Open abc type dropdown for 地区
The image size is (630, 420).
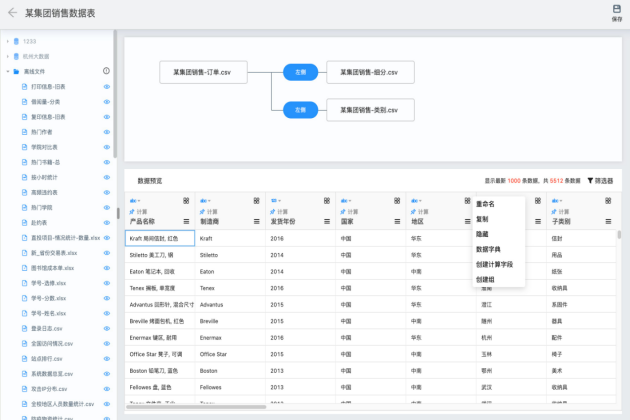[x=416, y=201]
